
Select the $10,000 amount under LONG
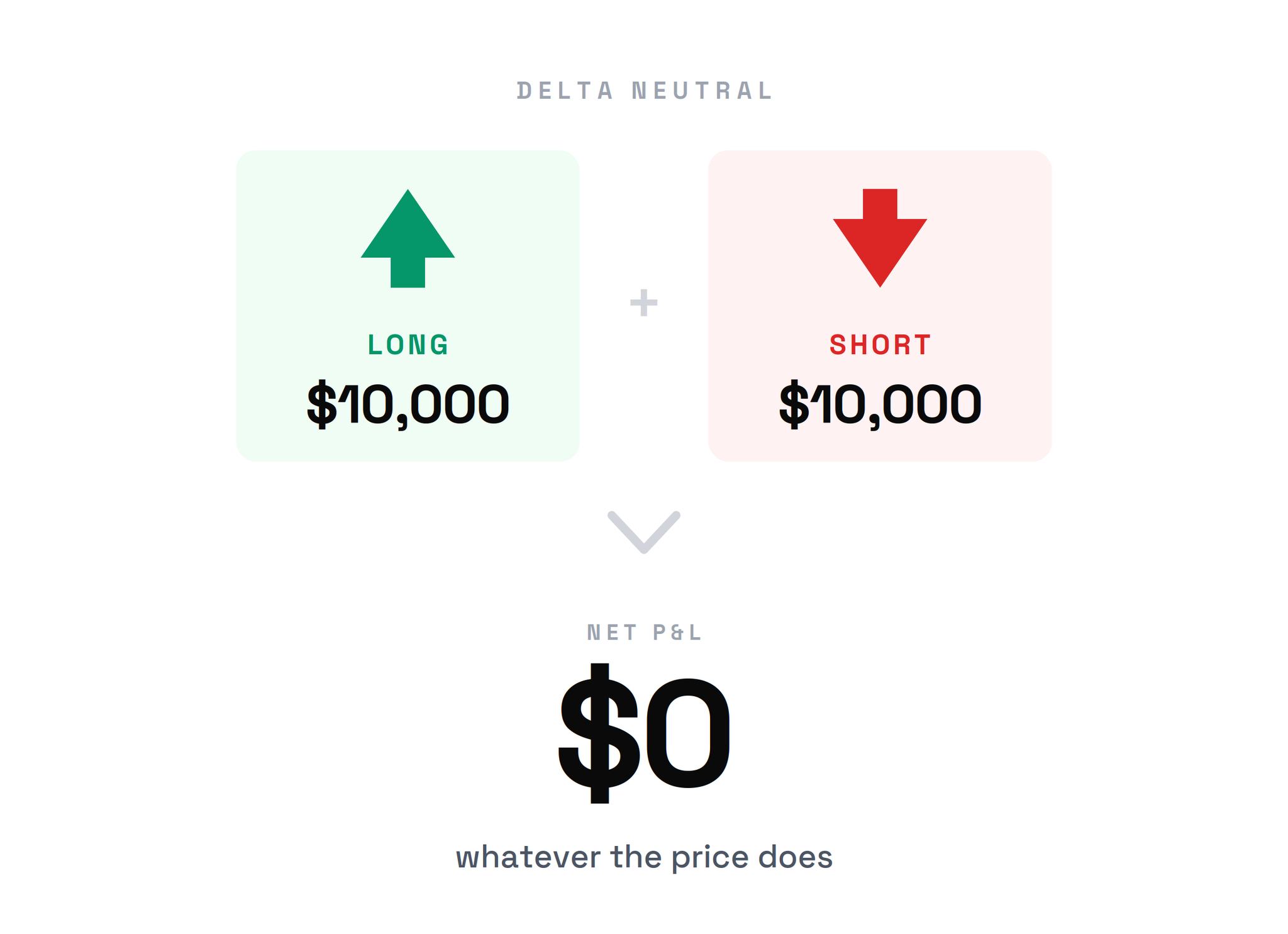pos(408,404)
